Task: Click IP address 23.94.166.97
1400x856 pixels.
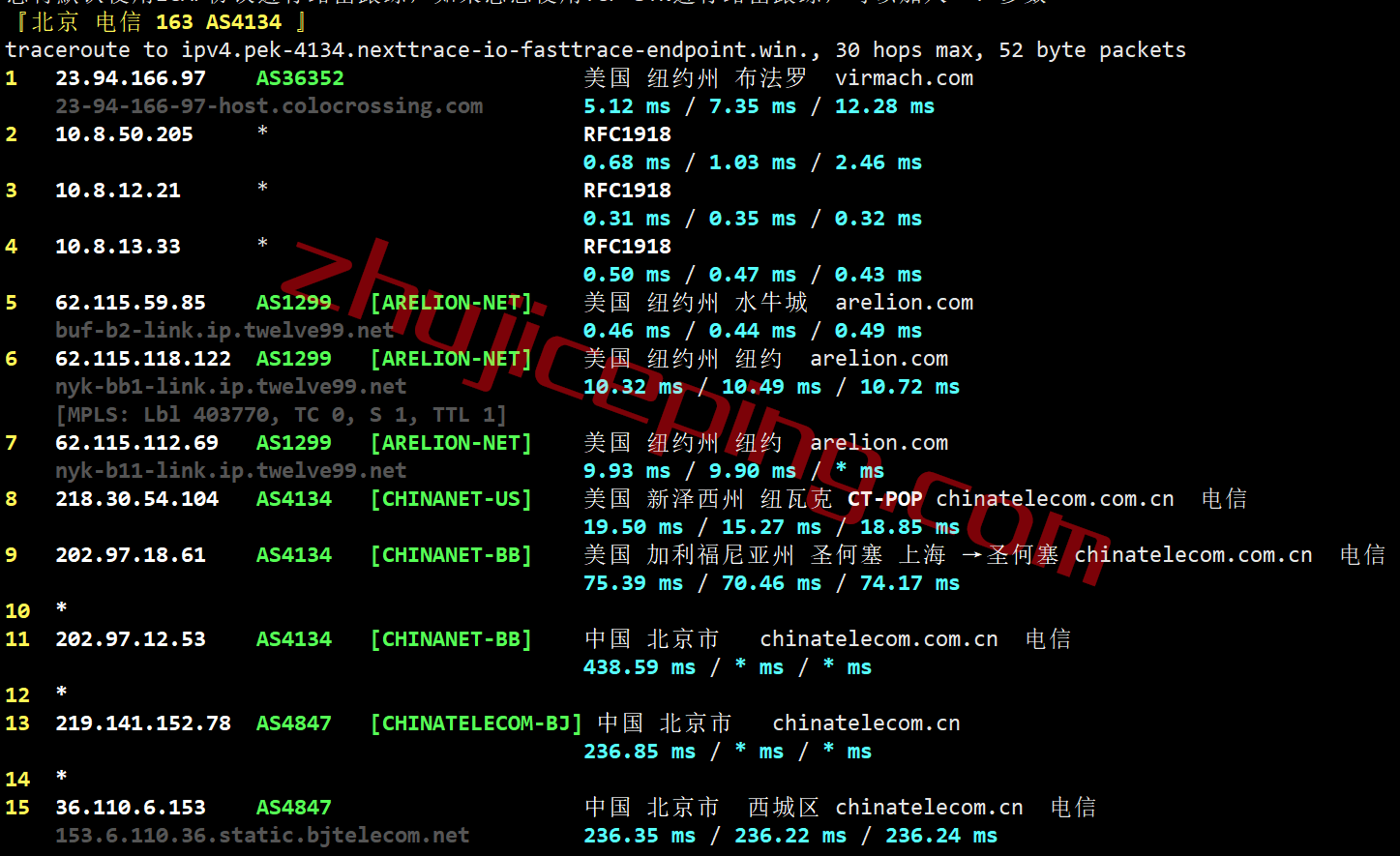Action: (131, 78)
